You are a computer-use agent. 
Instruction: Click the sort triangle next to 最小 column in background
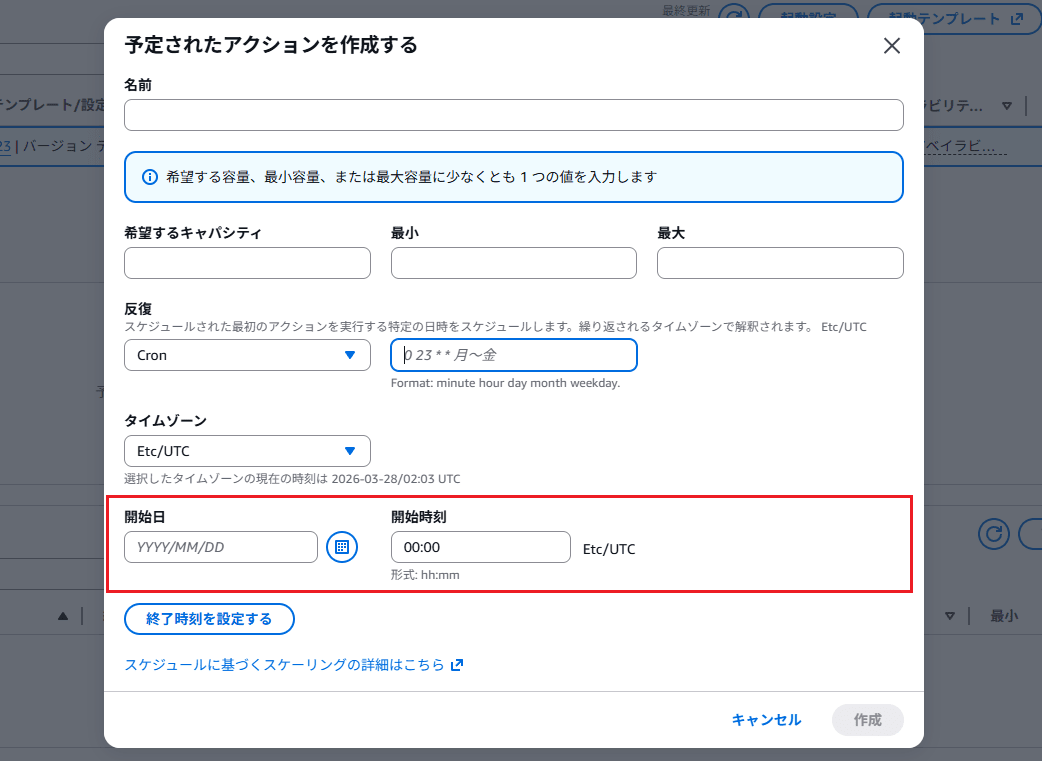coord(950,616)
